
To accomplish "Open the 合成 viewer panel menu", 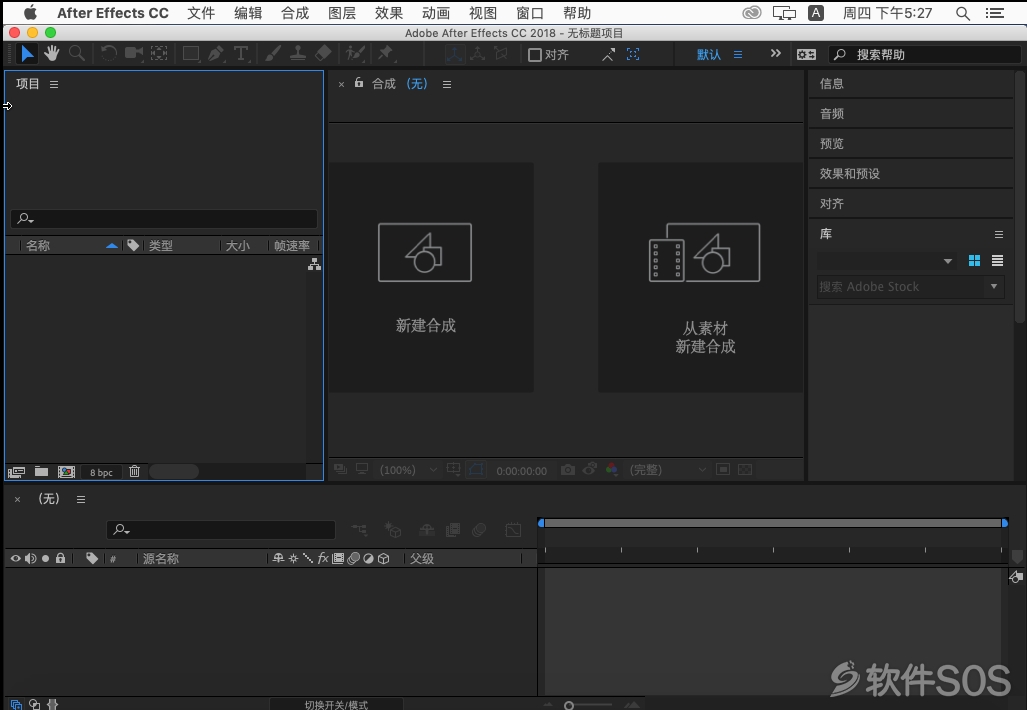I will 447,84.
